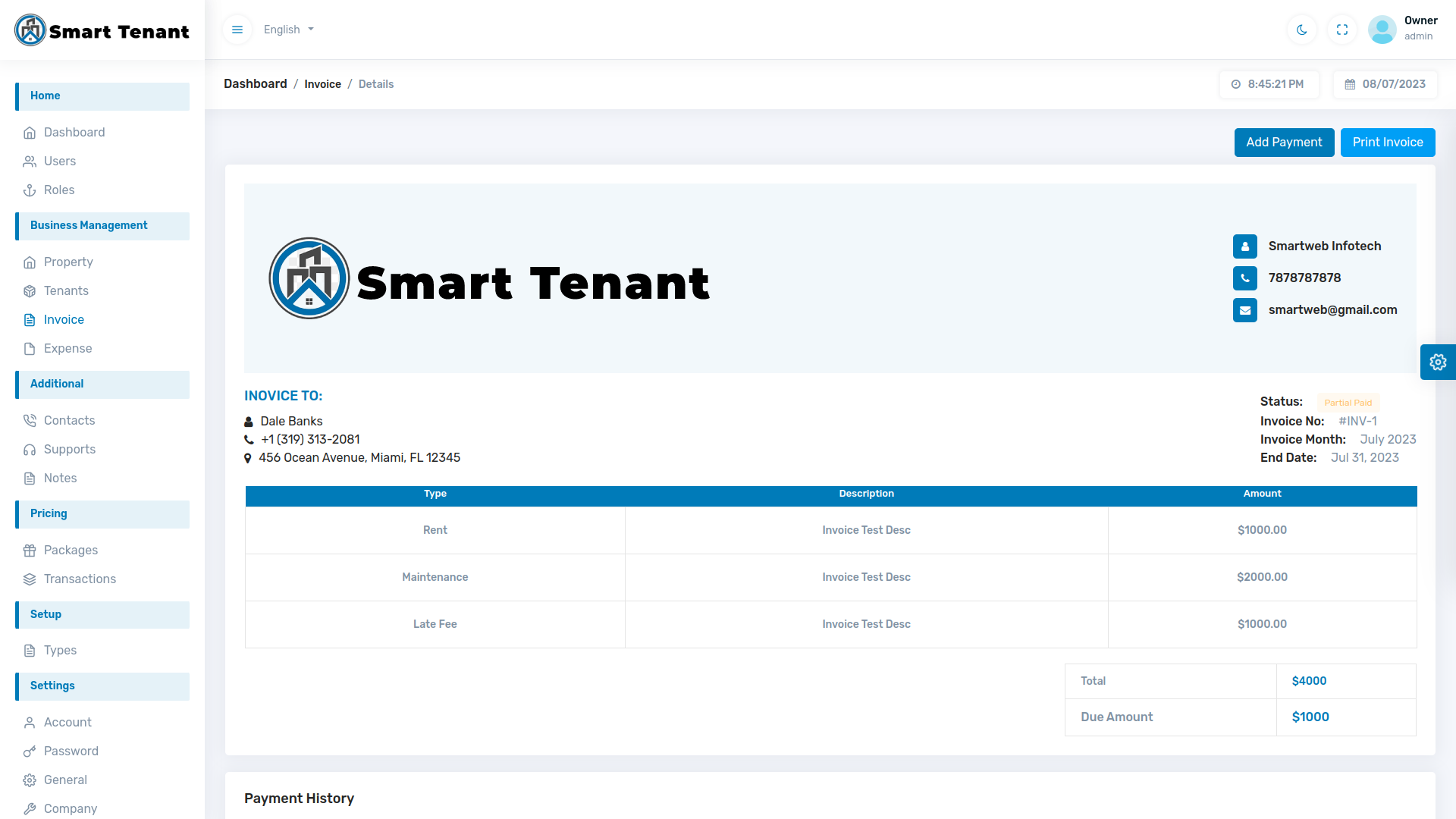Click the Invoice breadcrumb link

point(322,84)
